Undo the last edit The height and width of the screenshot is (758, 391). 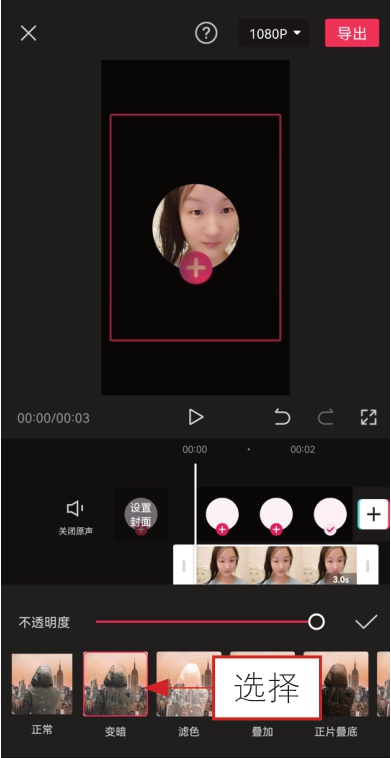pyautogui.click(x=282, y=417)
